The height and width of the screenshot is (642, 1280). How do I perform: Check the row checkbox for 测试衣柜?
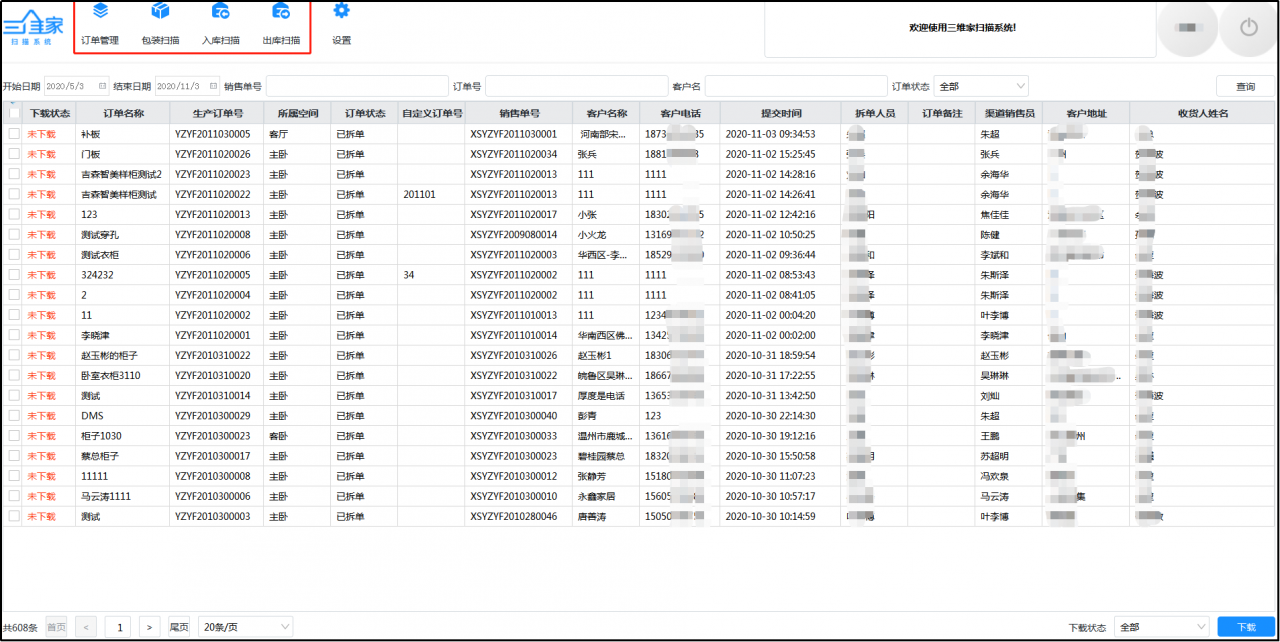pyautogui.click(x=14, y=254)
